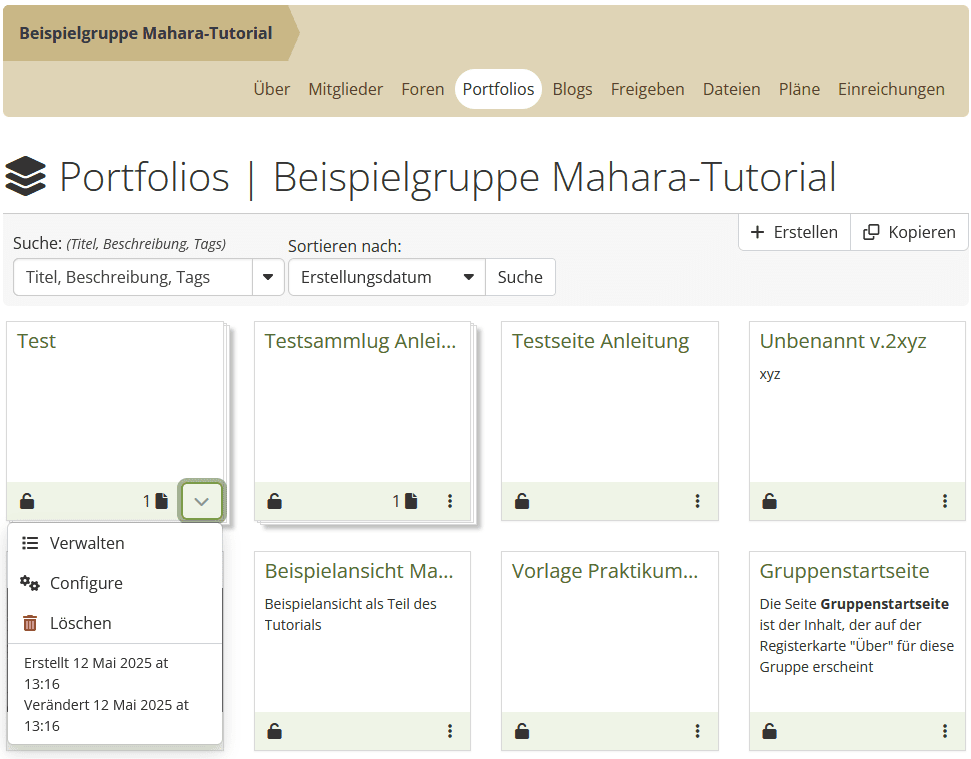
Task: Click the page count icon on Testsammlug Anlei... card
Action: 411,501
